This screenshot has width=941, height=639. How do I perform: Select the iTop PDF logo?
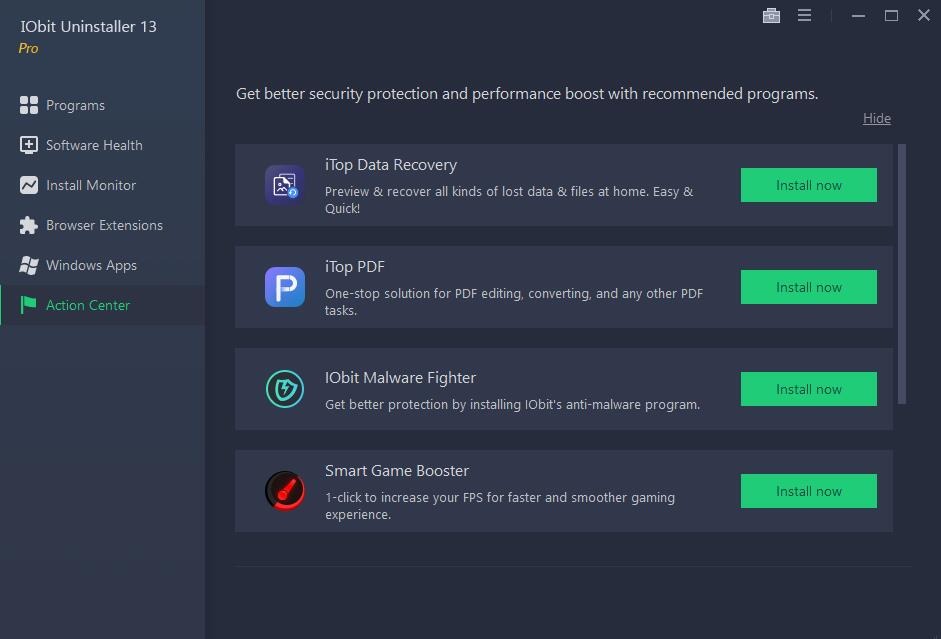tap(284, 287)
